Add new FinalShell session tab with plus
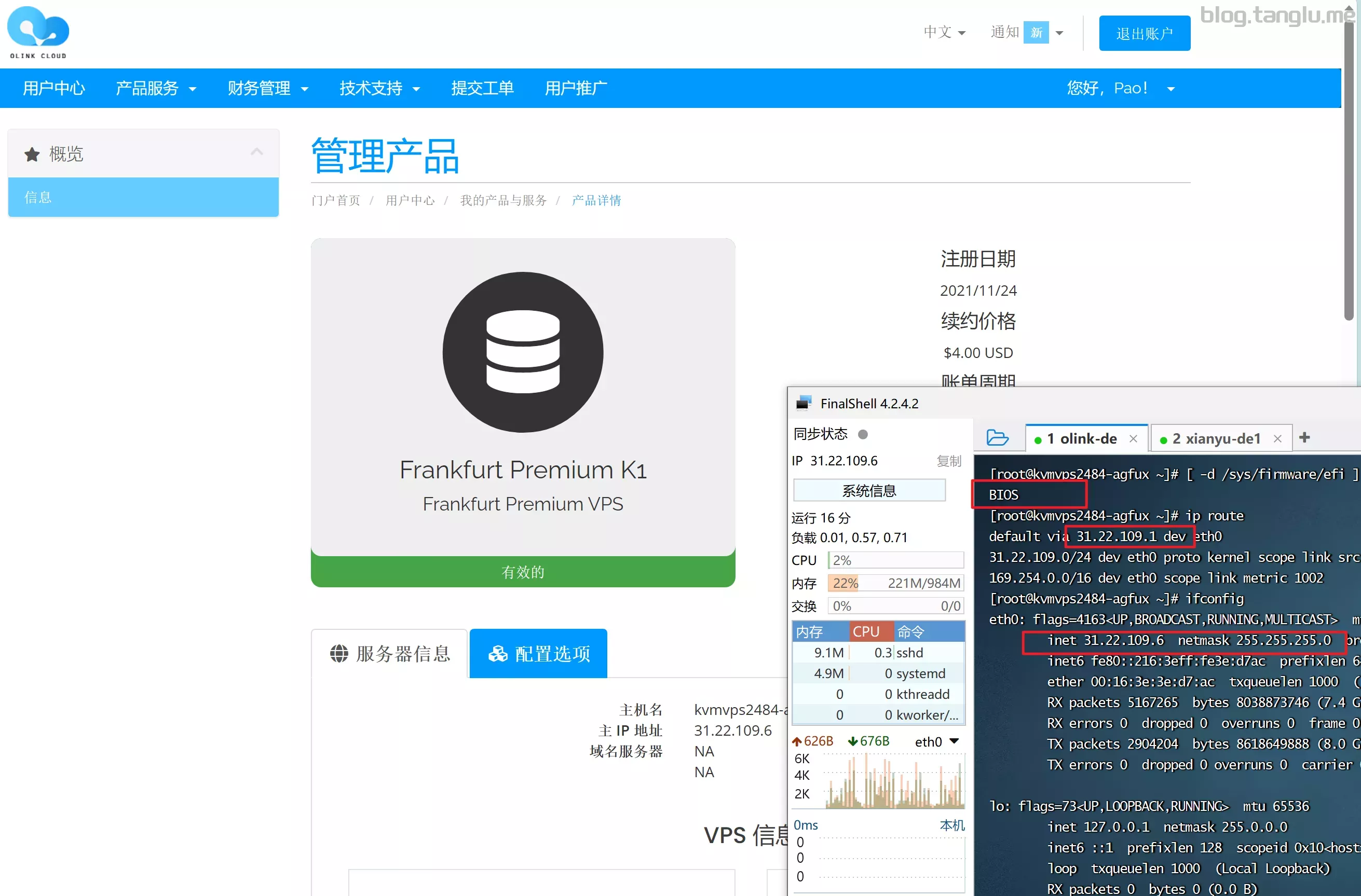 pos(1304,438)
